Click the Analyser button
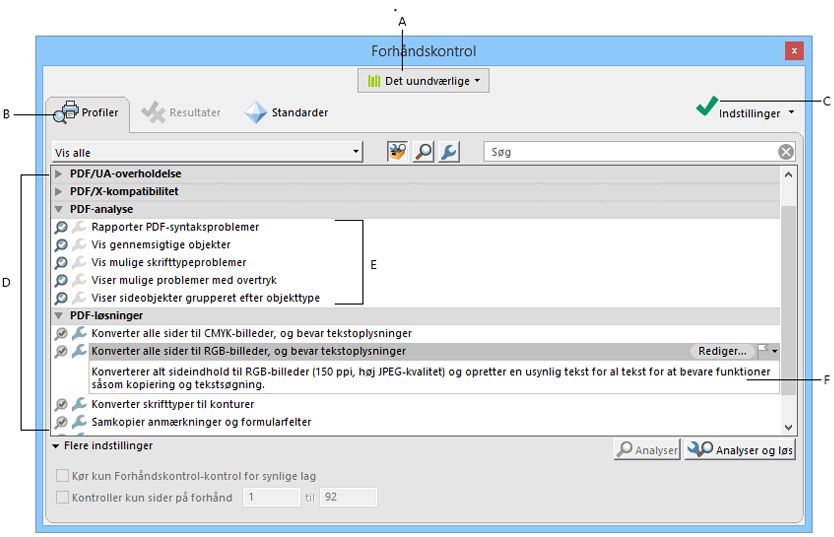Screen dimensions: 834x537 coord(647,450)
